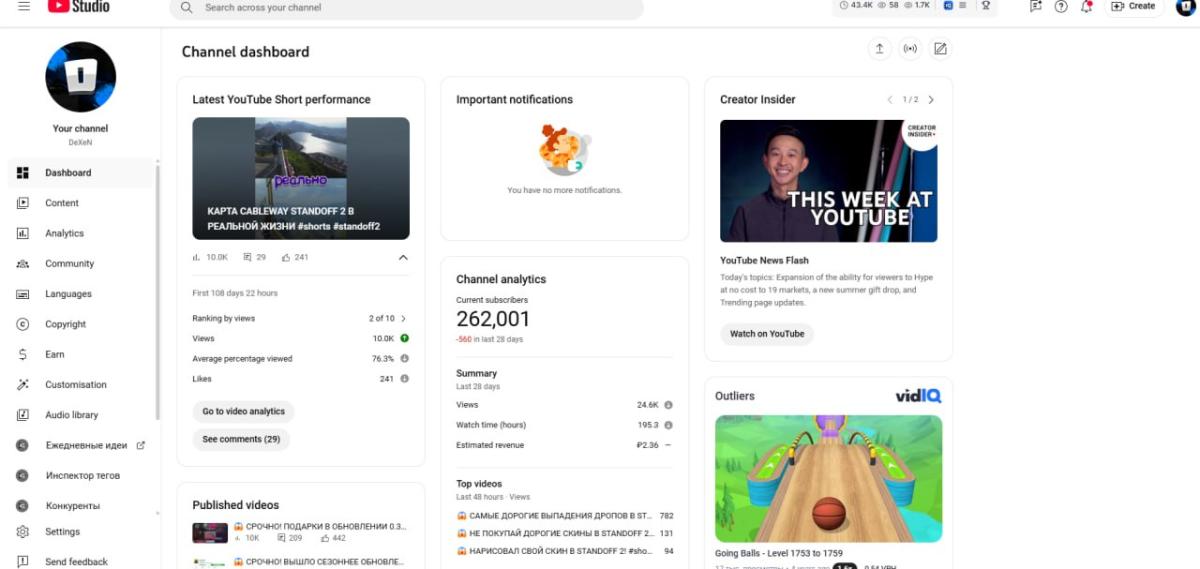Open Инспектор тегов in the sidebar
Screen dimensions: 1200x569
coord(81,475)
